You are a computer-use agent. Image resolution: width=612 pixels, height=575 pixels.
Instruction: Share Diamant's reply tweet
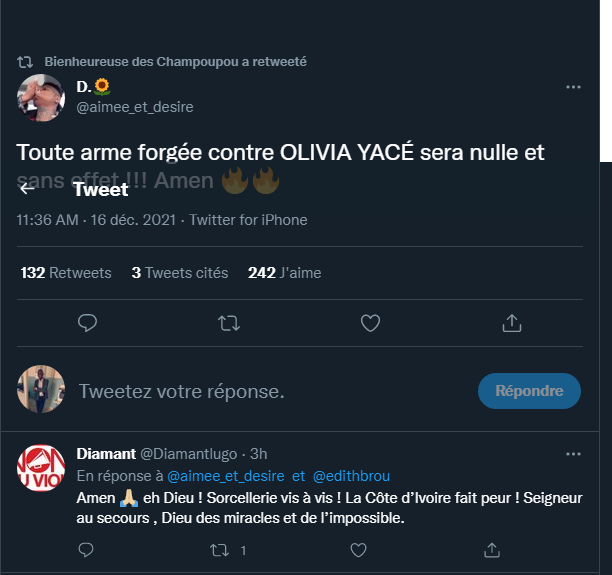click(492, 549)
